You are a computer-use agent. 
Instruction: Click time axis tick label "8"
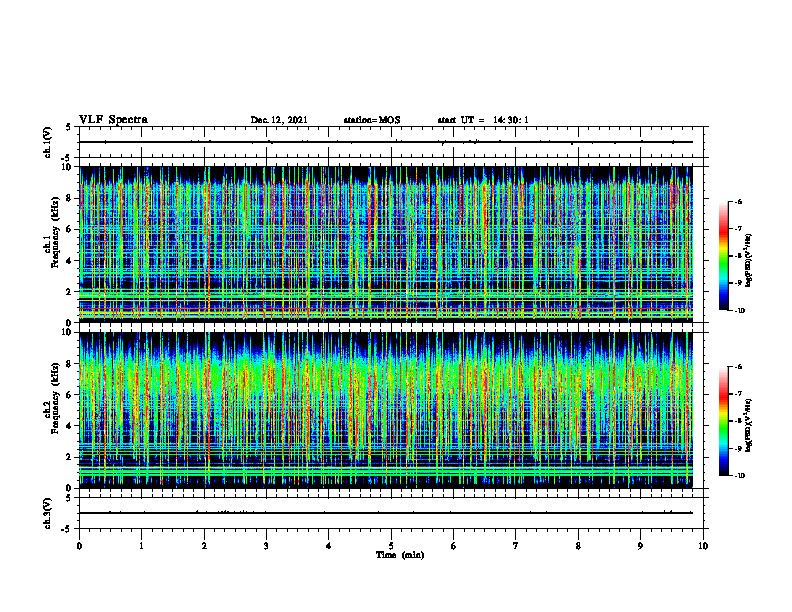click(x=578, y=546)
